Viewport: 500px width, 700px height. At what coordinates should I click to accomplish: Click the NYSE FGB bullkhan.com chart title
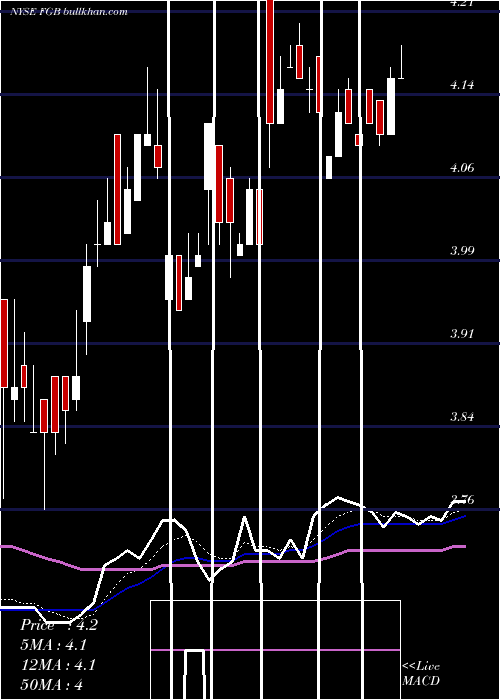point(70,11)
